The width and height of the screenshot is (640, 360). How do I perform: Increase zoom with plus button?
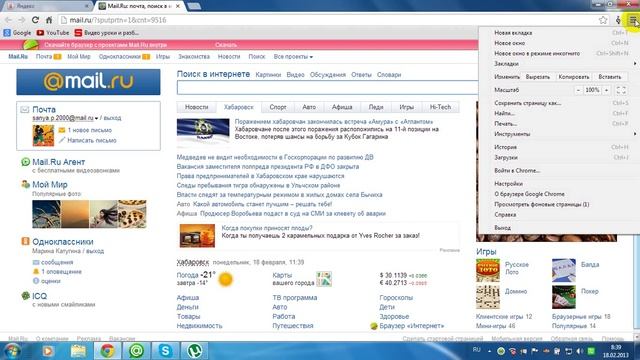(x=607, y=90)
